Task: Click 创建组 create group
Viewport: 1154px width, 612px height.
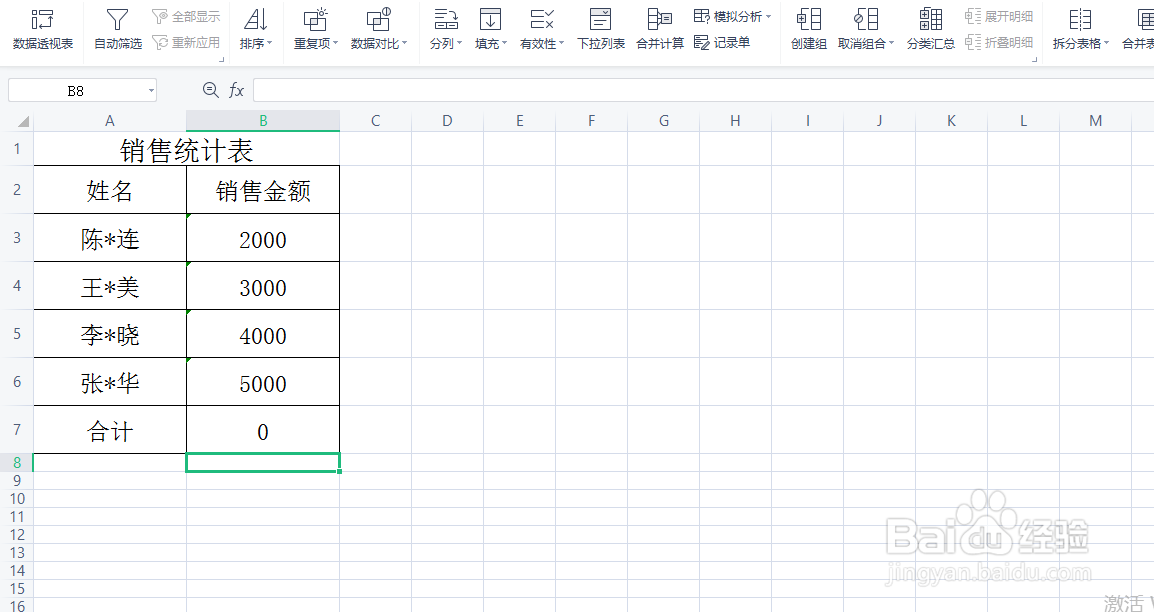Action: pyautogui.click(x=809, y=29)
